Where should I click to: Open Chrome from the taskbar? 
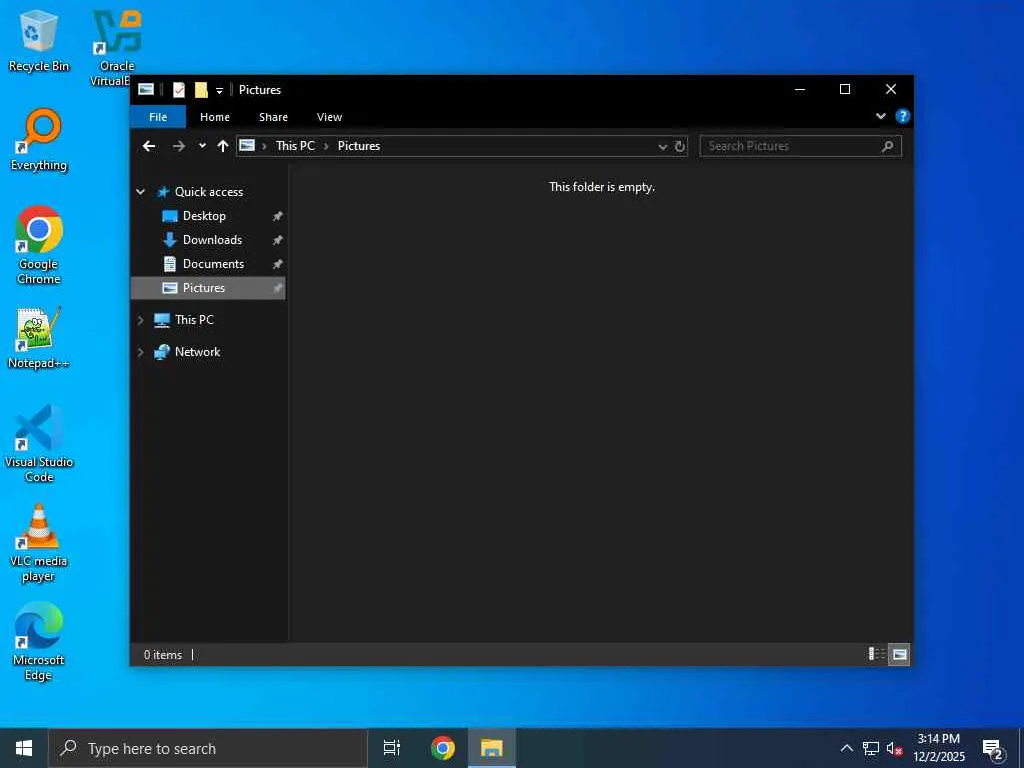click(x=443, y=748)
